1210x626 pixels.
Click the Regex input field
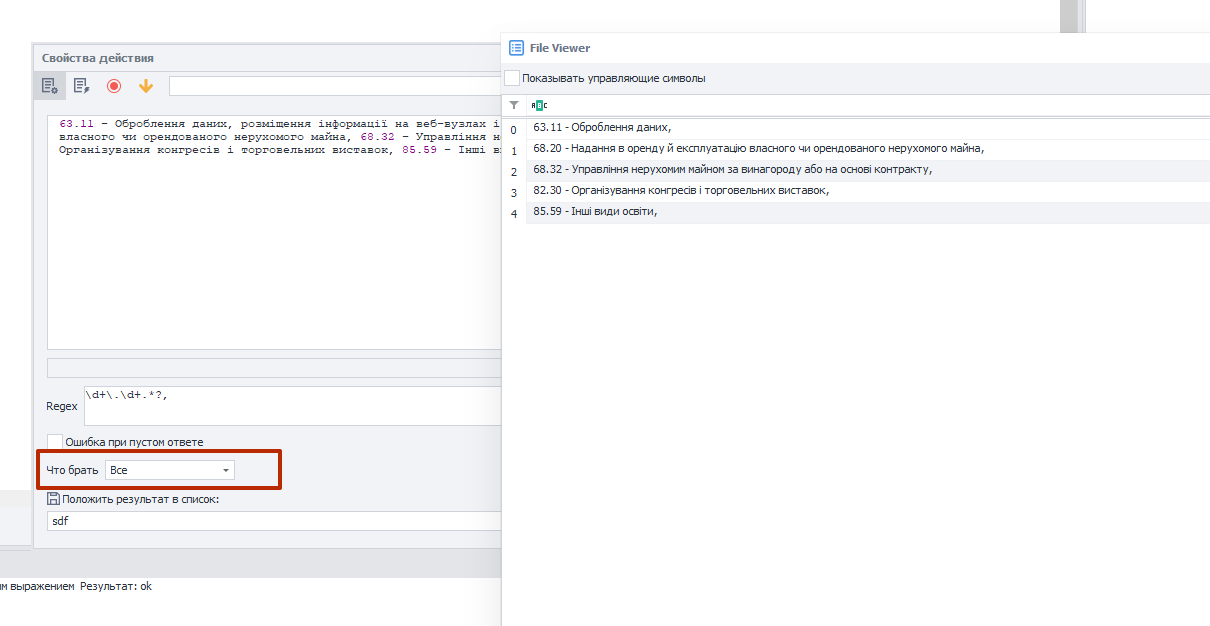(x=292, y=406)
